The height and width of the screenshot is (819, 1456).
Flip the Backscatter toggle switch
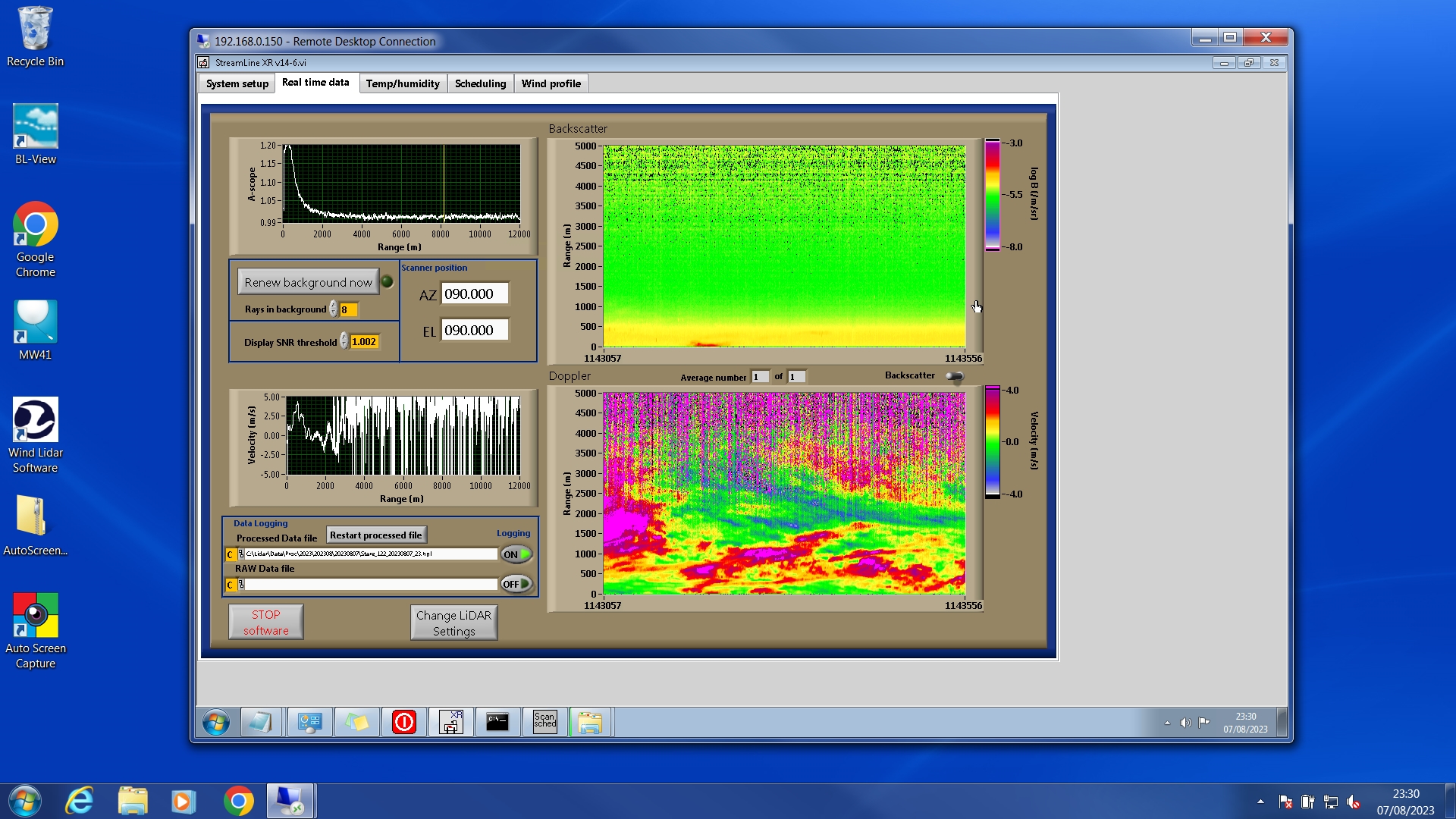coord(955,376)
